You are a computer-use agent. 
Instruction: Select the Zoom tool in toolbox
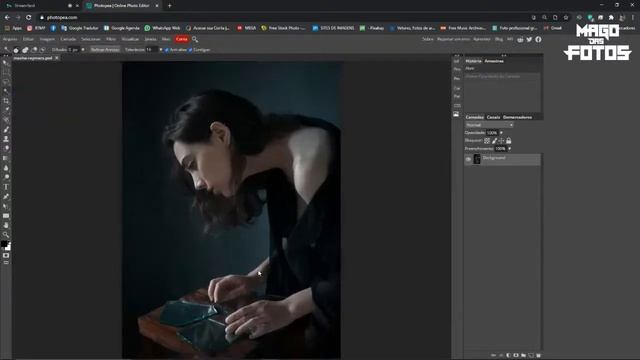[x=6, y=235]
